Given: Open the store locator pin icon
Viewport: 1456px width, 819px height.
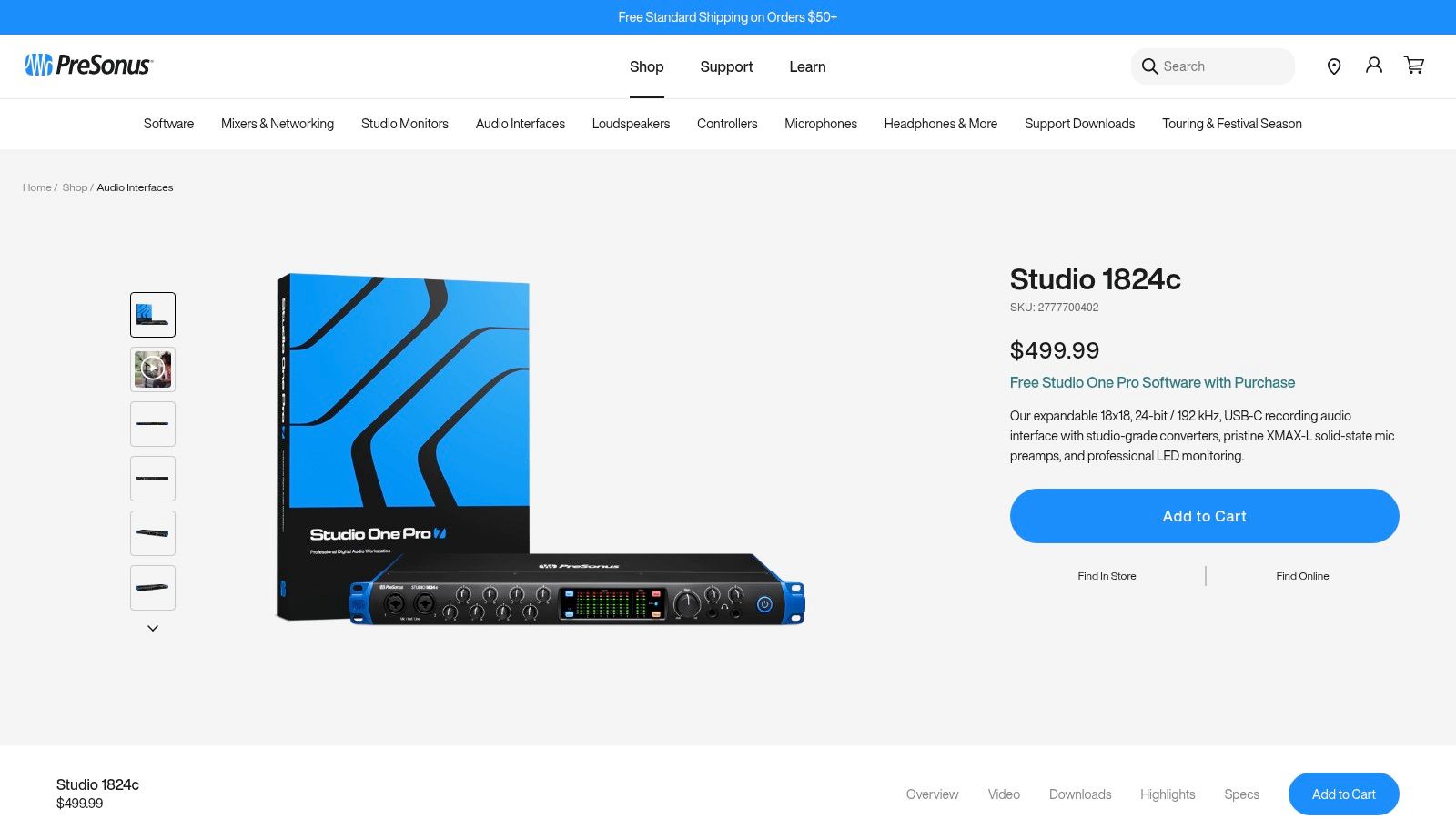Looking at the screenshot, I should click(1334, 66).
